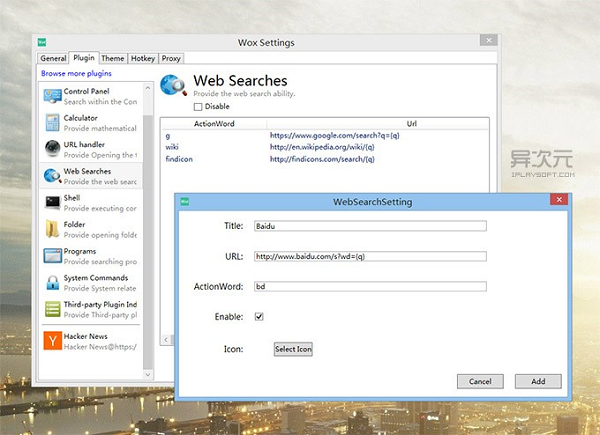Viewport: 600px width, 435px height.
Task: Select the Control Panel plugin name
Action: tap(86, 91)
